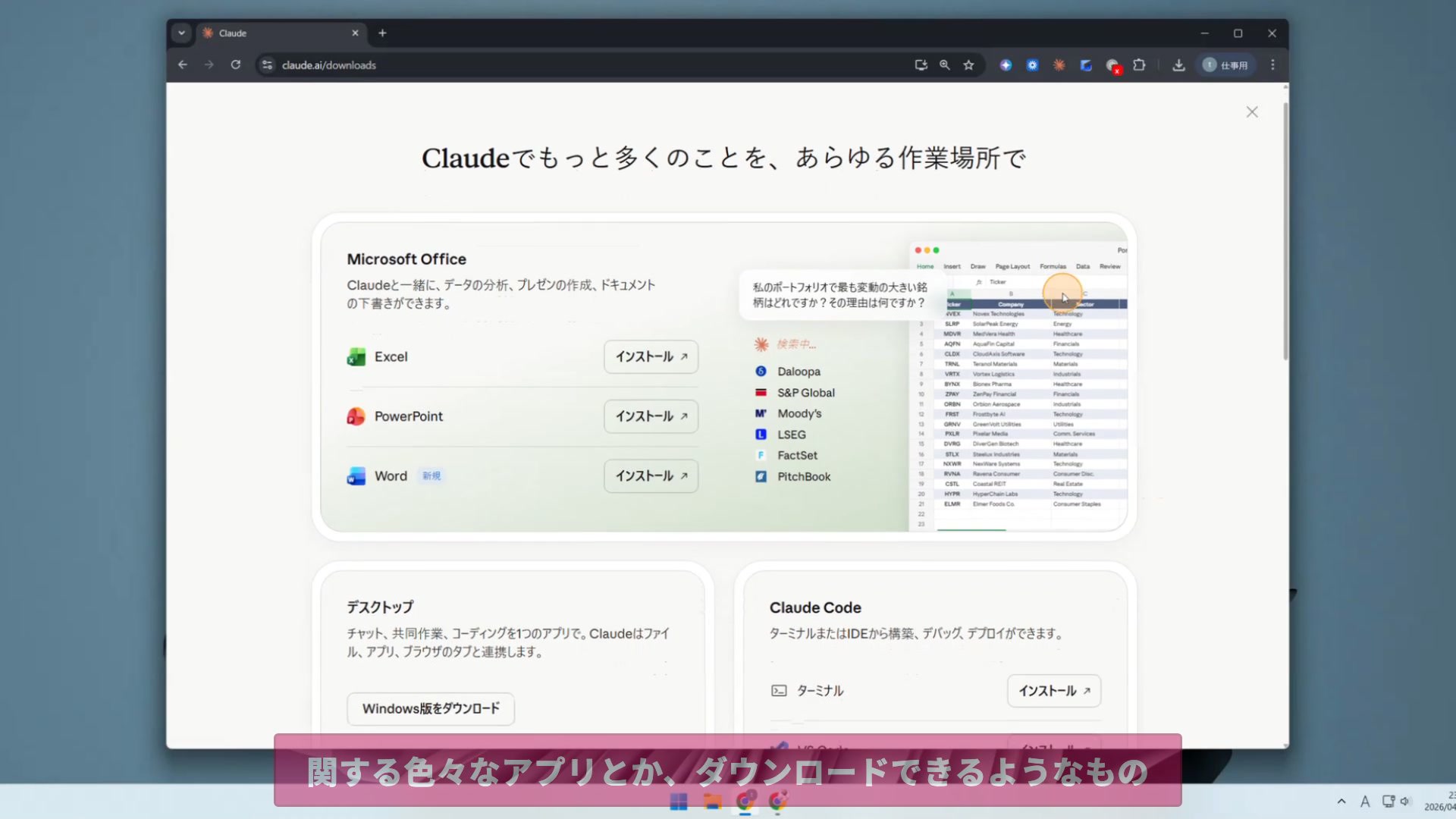Click the Excel app icon
This screenshot has height=819, width=1456.
(x=356, y=356)
